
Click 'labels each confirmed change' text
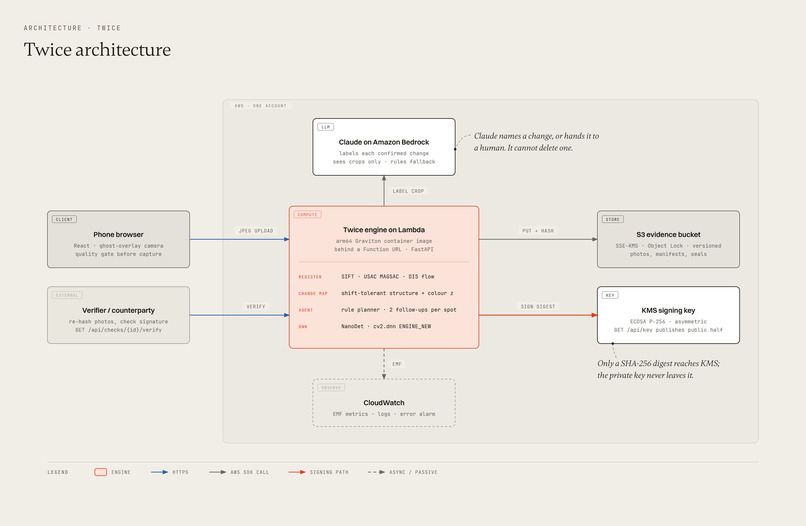tap(384, 153)
